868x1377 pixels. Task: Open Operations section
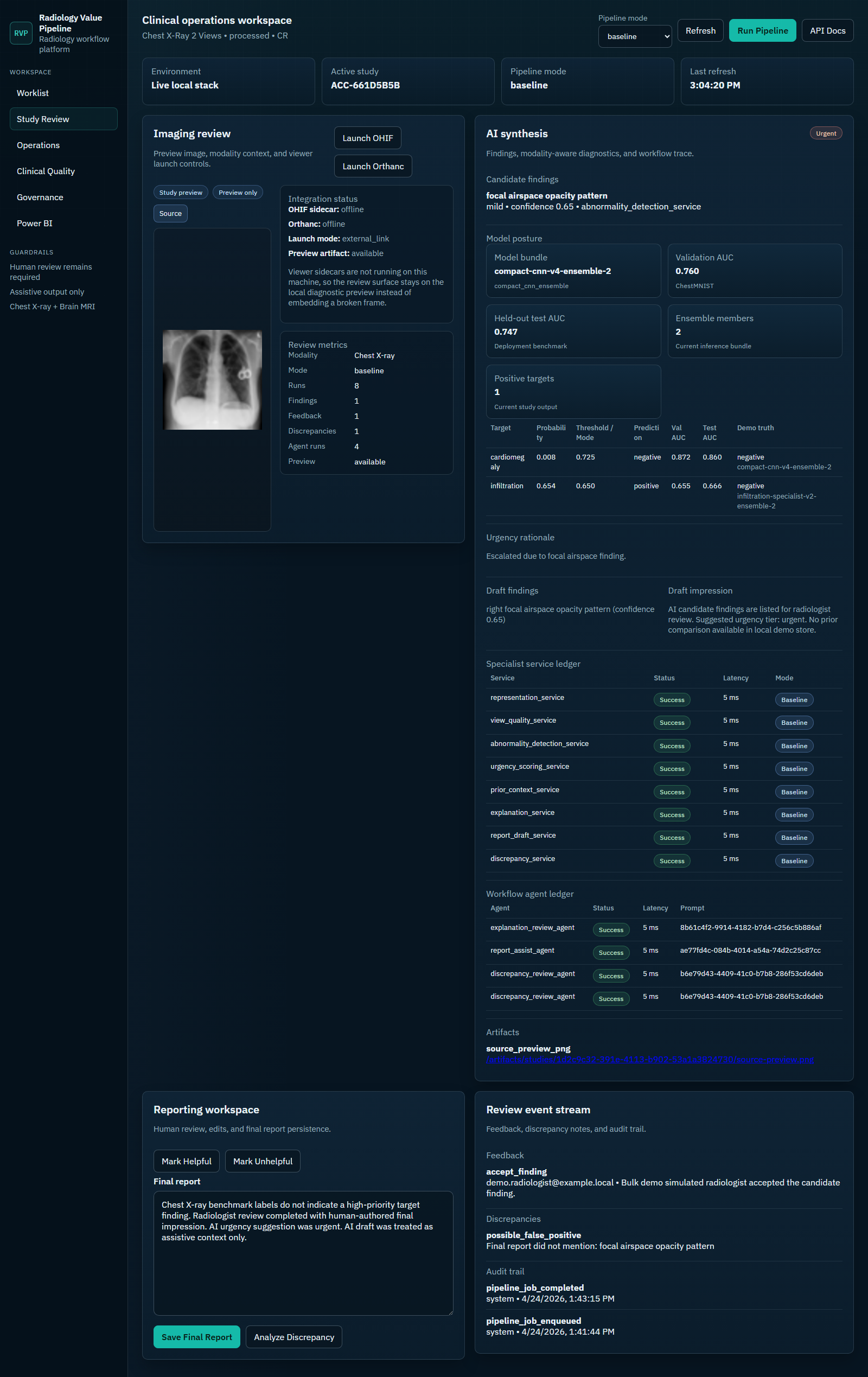pyautogui.click(x=63, y=145)
